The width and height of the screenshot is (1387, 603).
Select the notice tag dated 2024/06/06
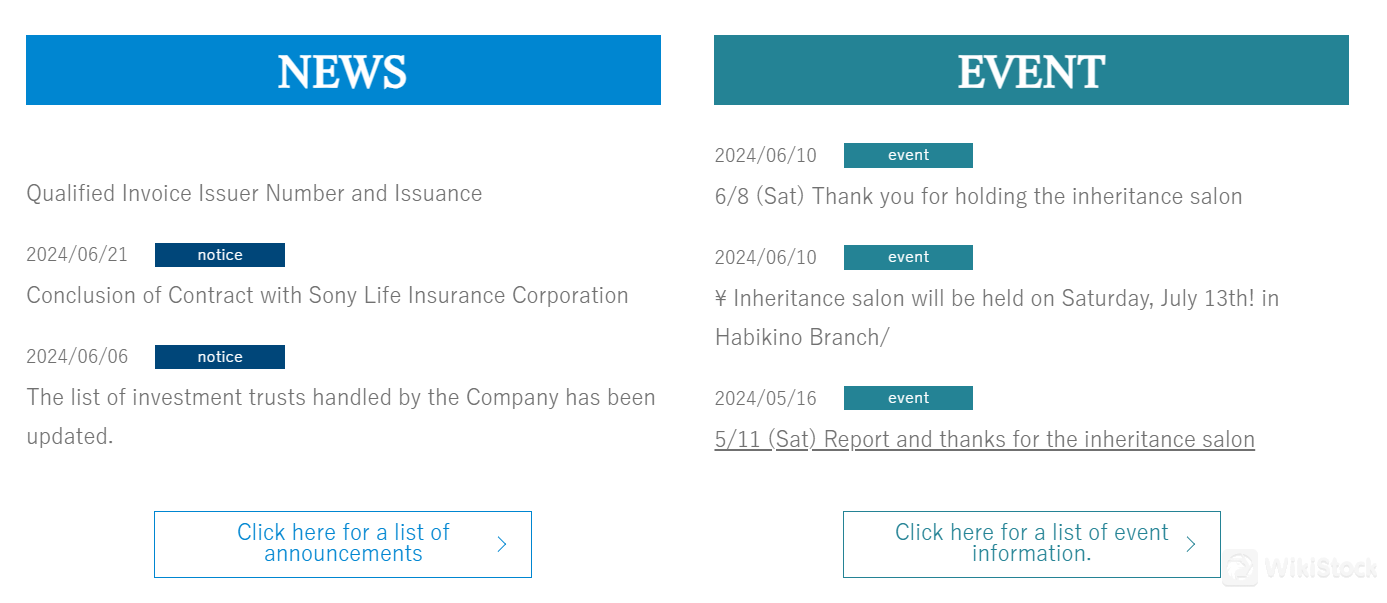click(x=220, y=357)
